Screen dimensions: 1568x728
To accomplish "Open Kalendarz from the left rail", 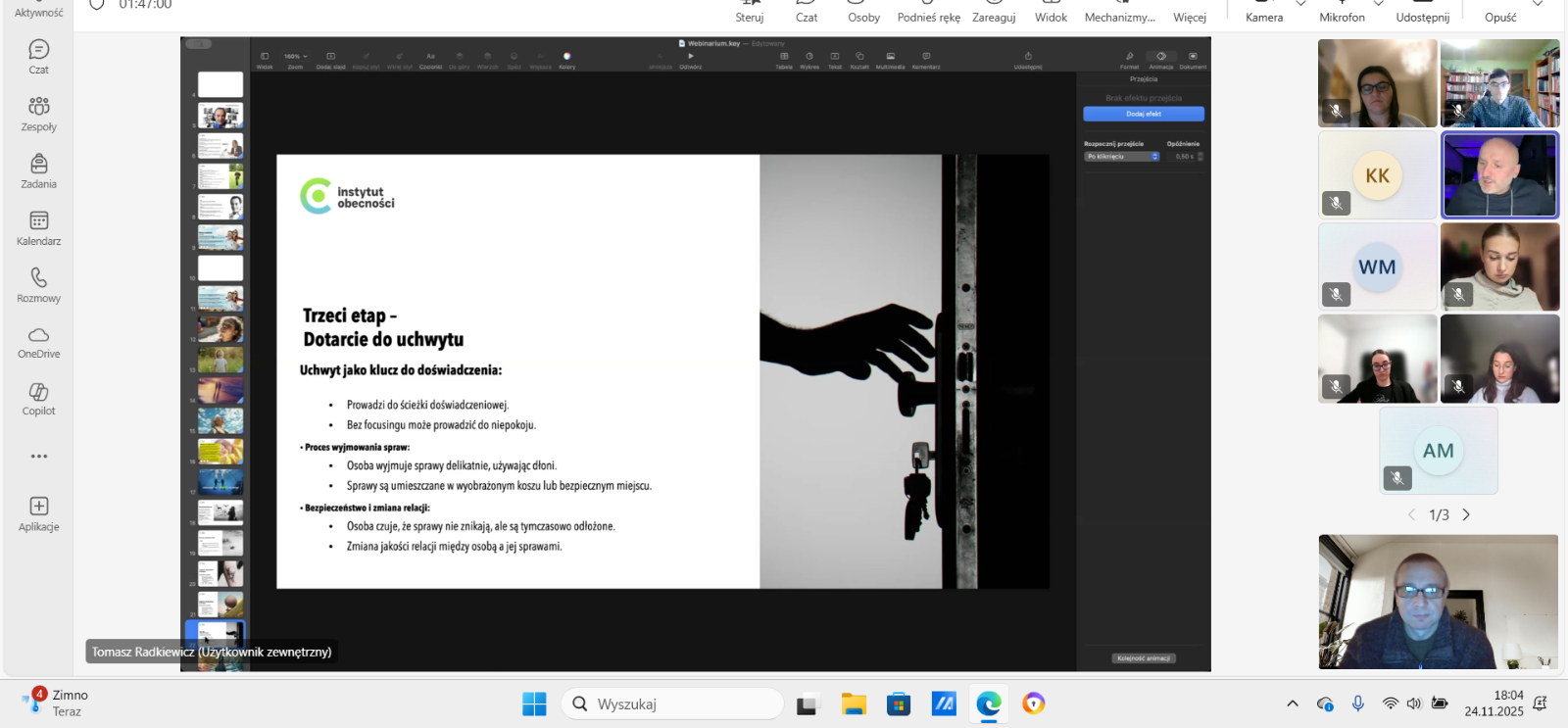I will click(38, 227).
